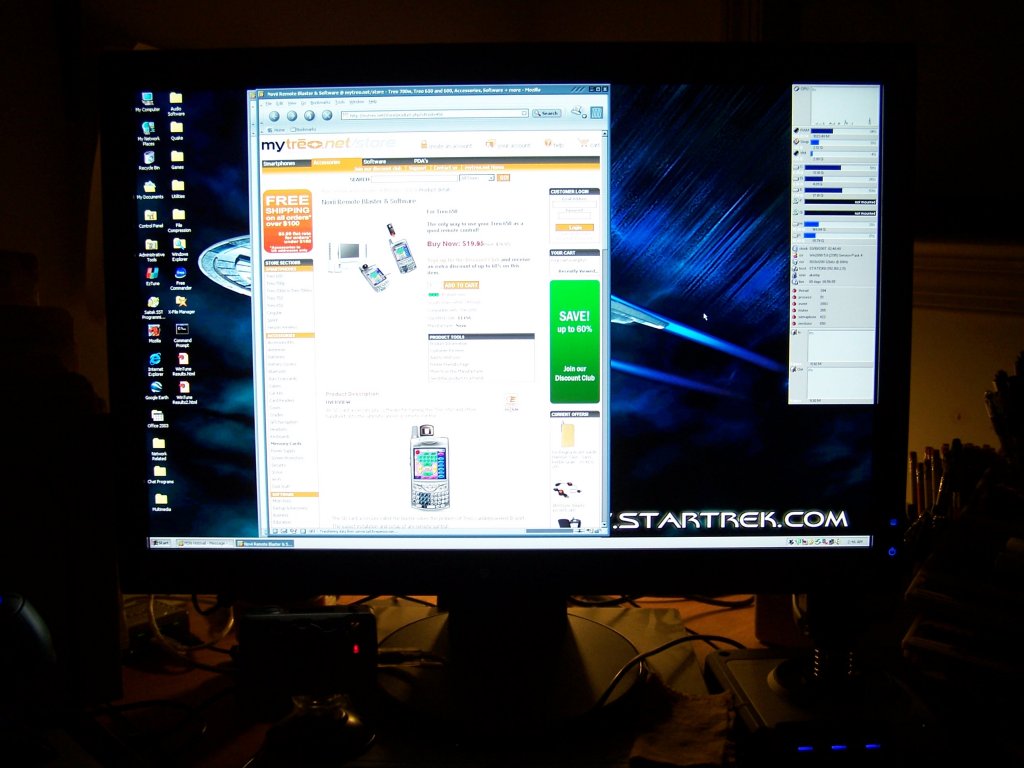Select the Control Panel desktop icon
This screenshot has width=1024, height=768.
(x=151, y=218)
